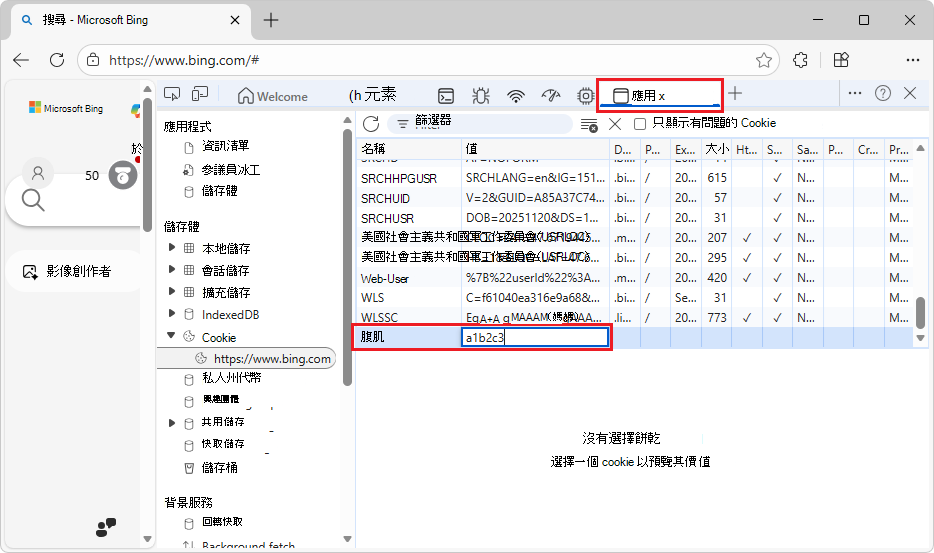Open 資訊清單 in the sidebar

click(225, 146)
